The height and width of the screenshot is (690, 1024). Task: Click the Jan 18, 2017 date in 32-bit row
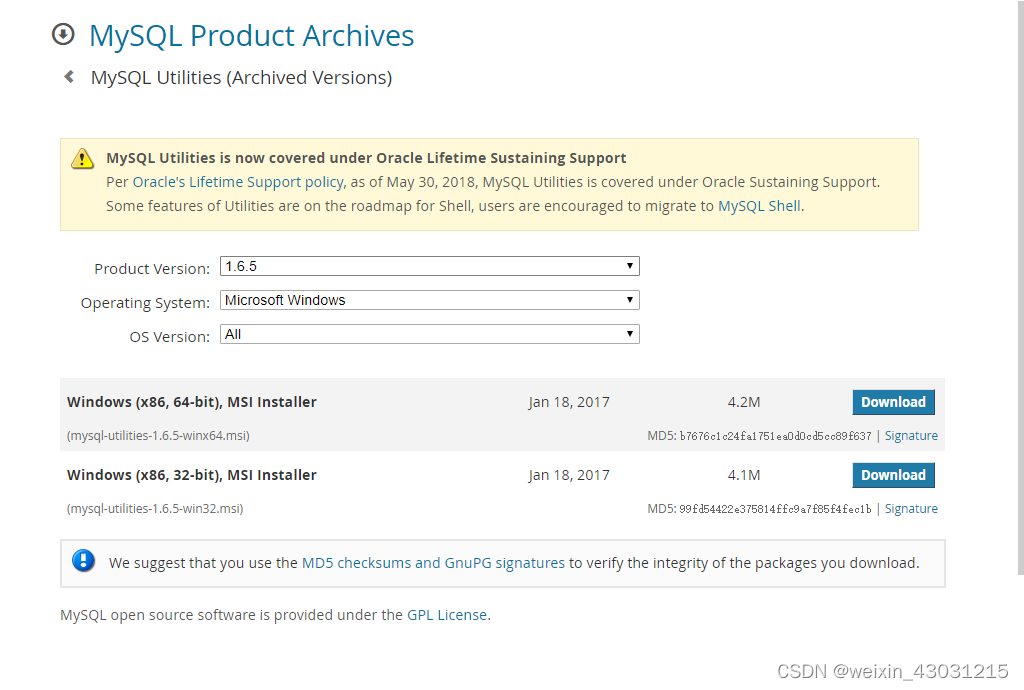click(x=569, y=475)
